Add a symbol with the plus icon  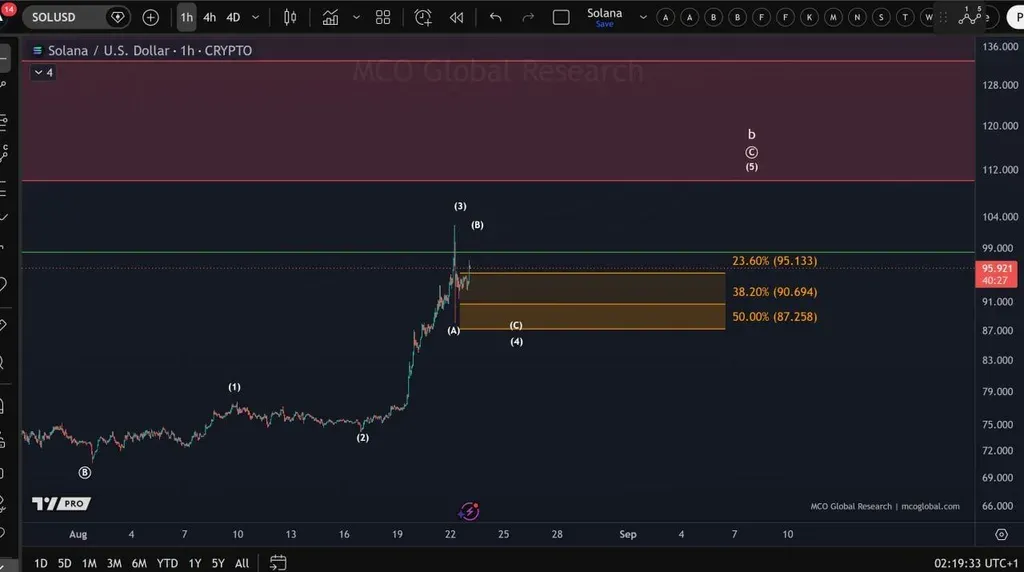(x=151, y=18)
